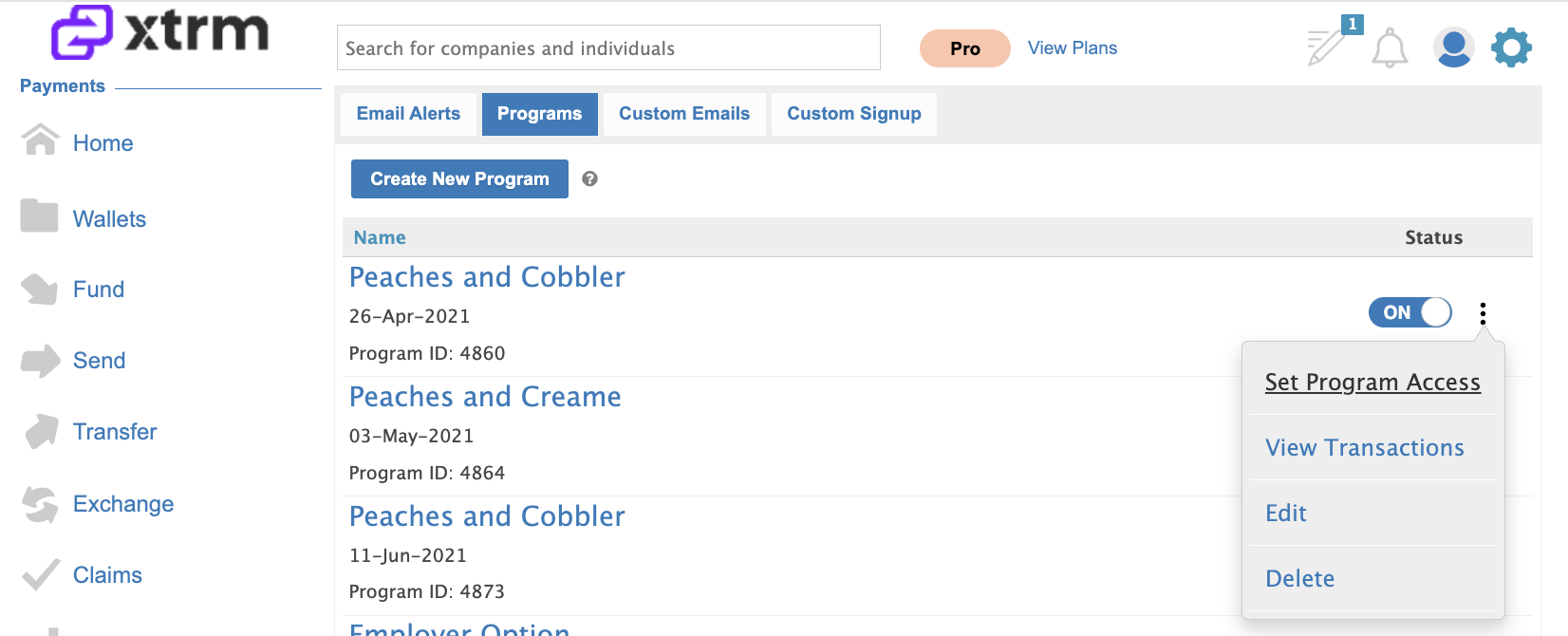Screen dimensions: 1568x636
Task: Switch to the Custom Emails tab
Action: point(684,114)
